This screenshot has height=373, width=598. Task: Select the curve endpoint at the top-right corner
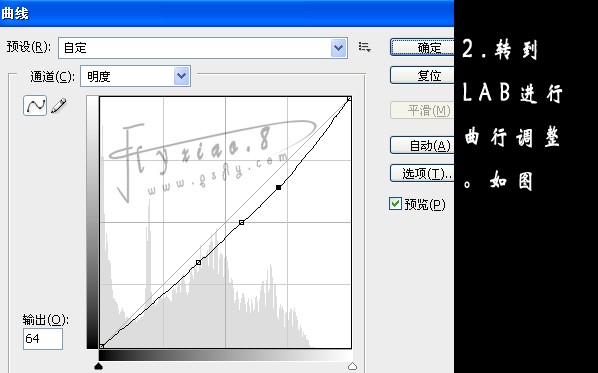pos(349,99)
